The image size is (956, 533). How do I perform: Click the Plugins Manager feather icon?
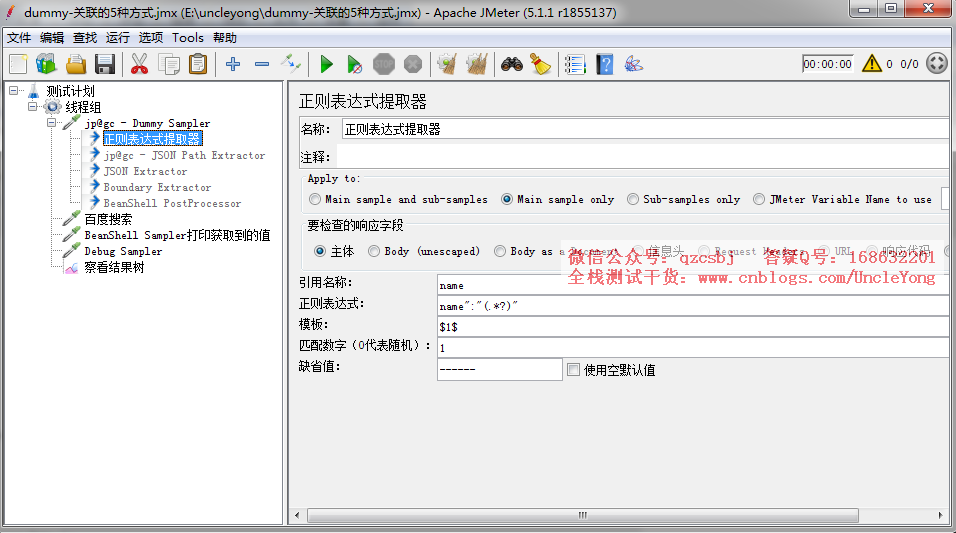point(634,64)
